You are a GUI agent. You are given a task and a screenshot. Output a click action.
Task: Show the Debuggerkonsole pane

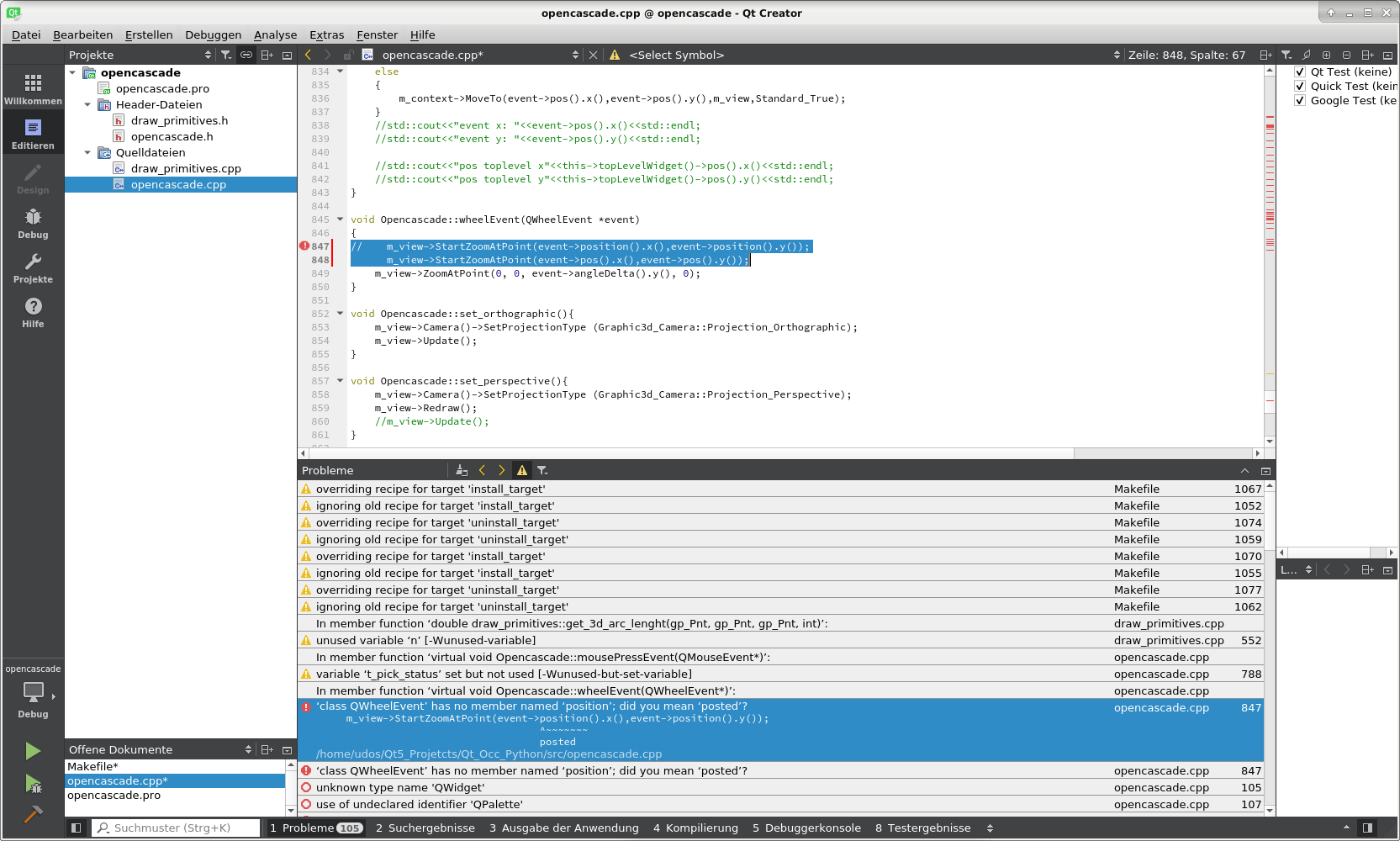click(x=806, y=828)
